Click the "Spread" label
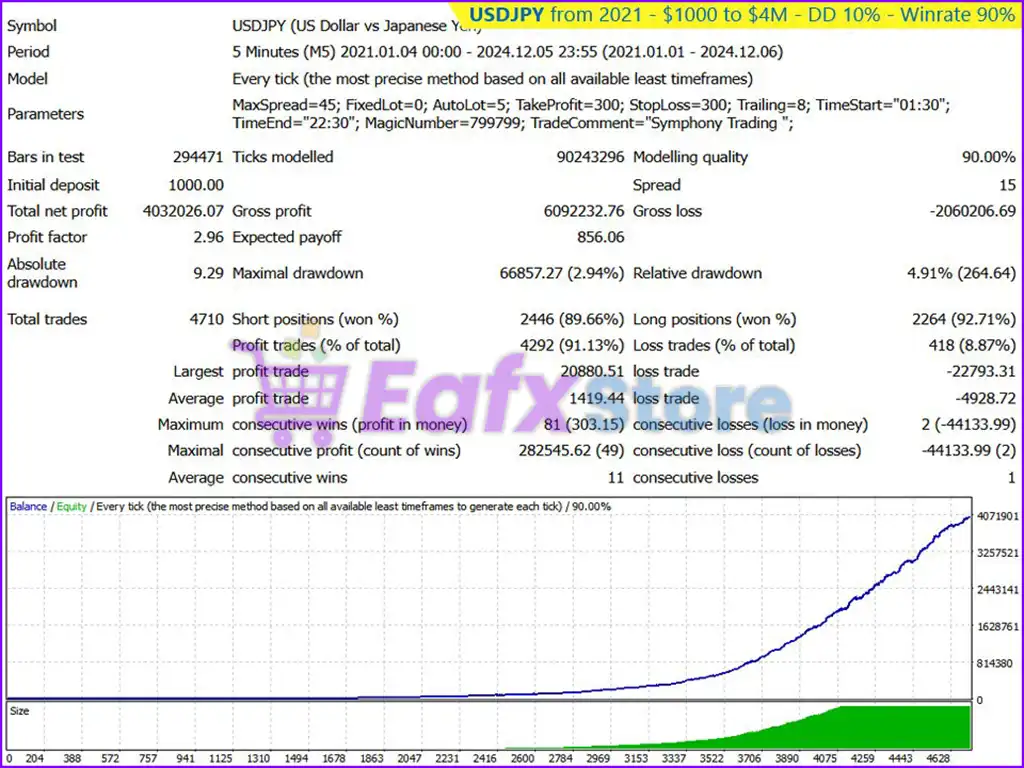 tap(656, 185)
